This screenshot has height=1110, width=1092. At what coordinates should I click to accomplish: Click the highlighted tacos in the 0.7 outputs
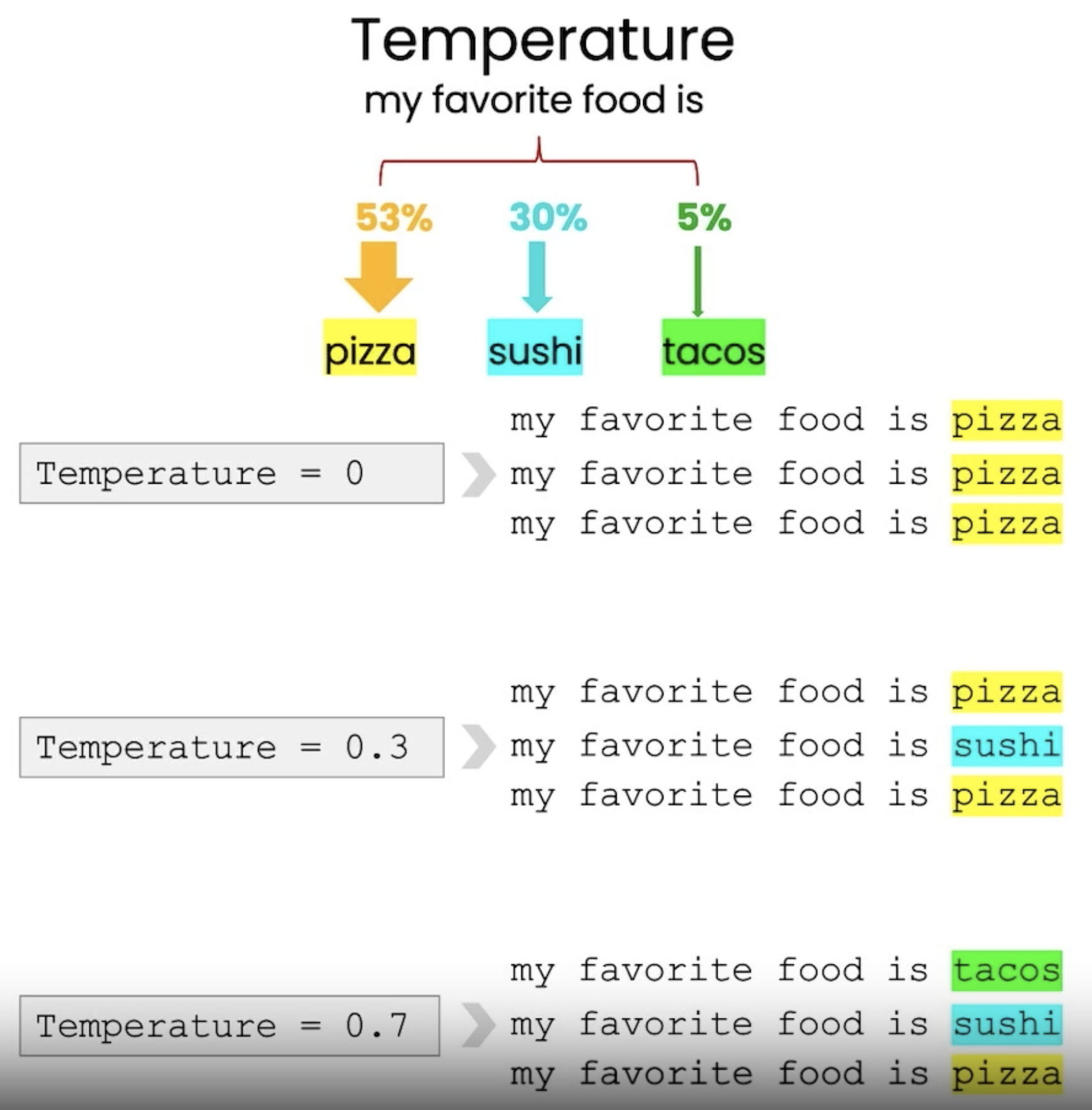click(1006, 970)
